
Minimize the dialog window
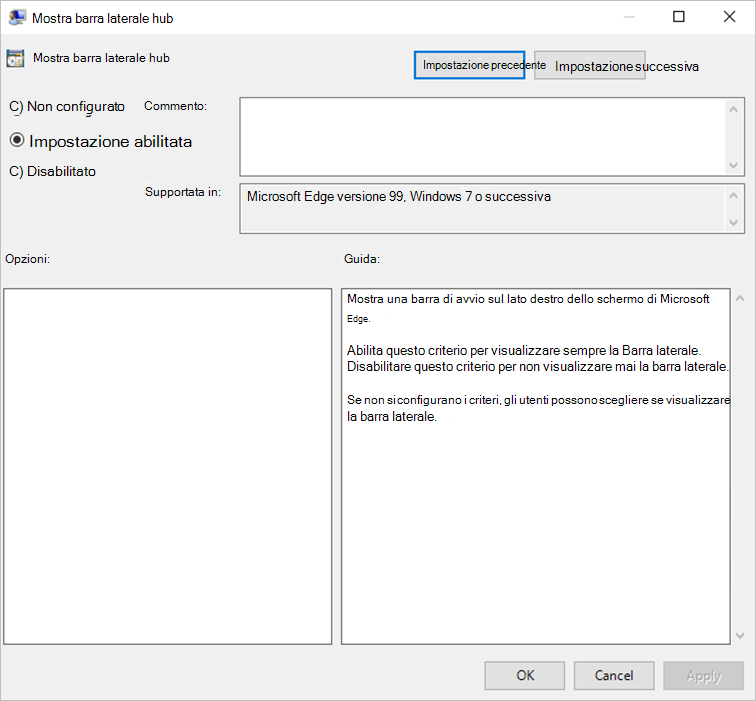click(629, 17)
